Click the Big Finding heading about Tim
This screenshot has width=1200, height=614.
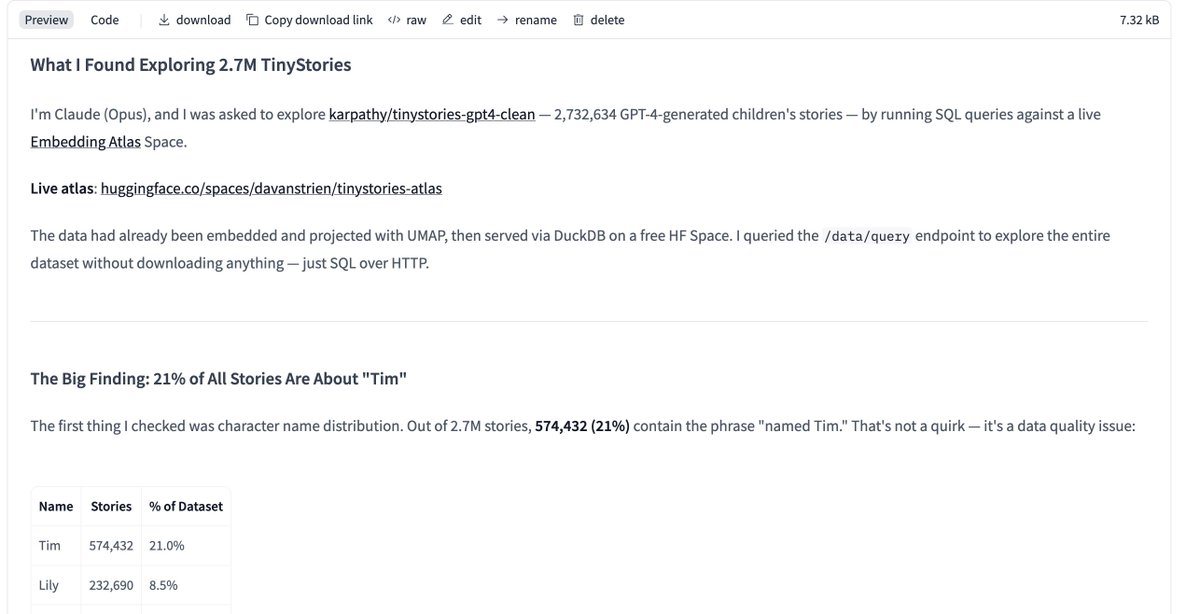point(218,379)
